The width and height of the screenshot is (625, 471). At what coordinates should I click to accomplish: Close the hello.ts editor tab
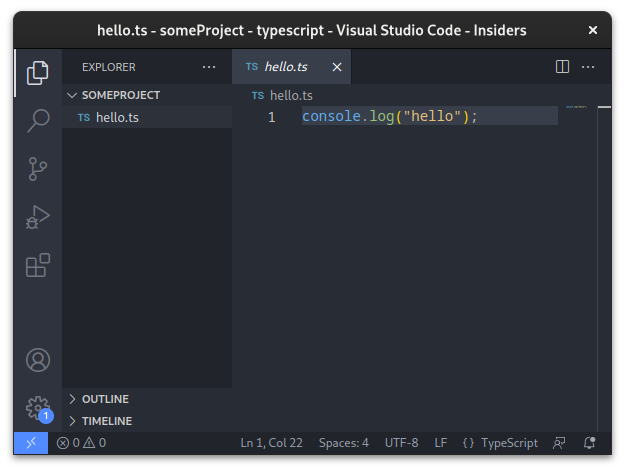[337, 67]
